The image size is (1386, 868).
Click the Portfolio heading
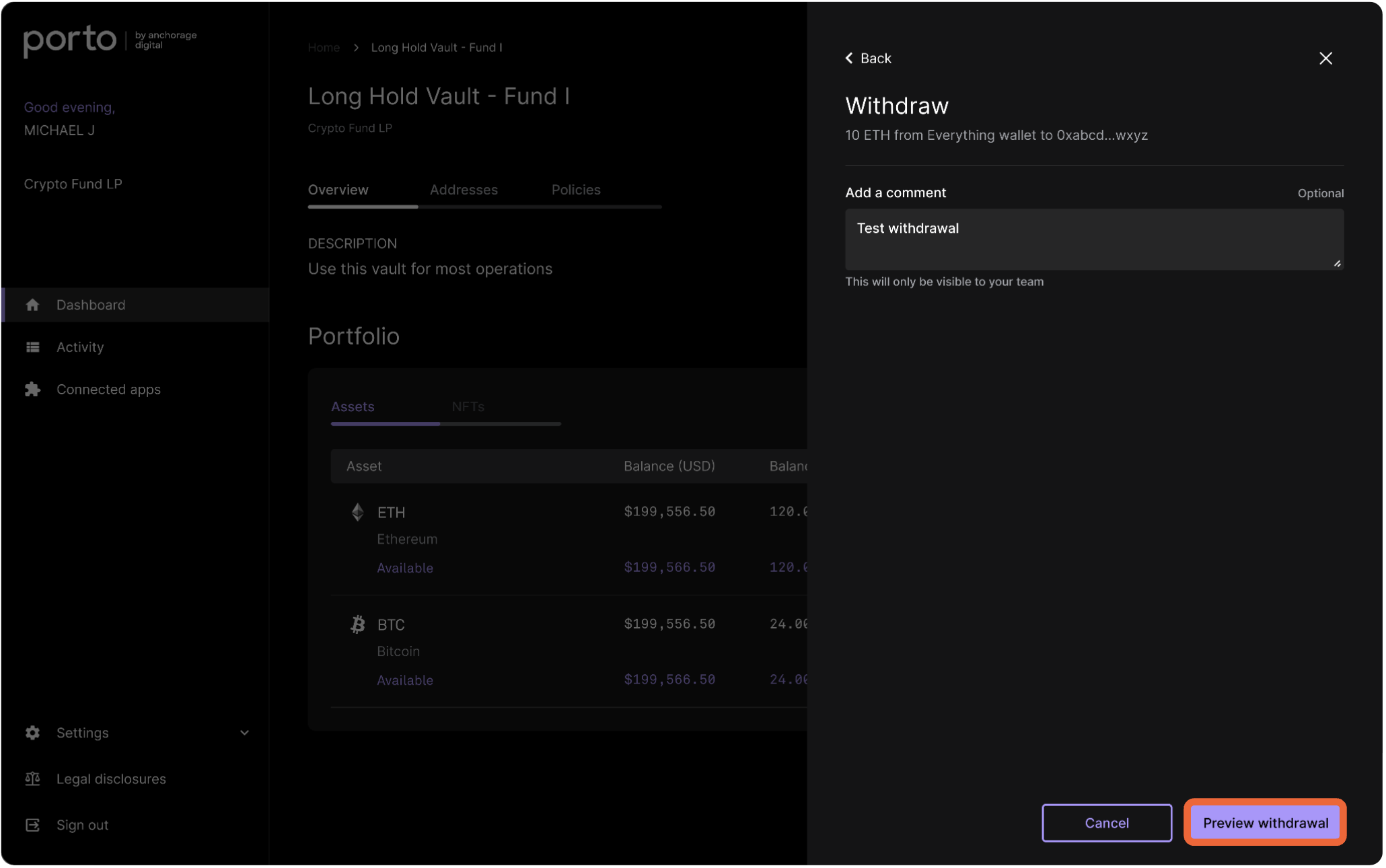click(354, 336)
